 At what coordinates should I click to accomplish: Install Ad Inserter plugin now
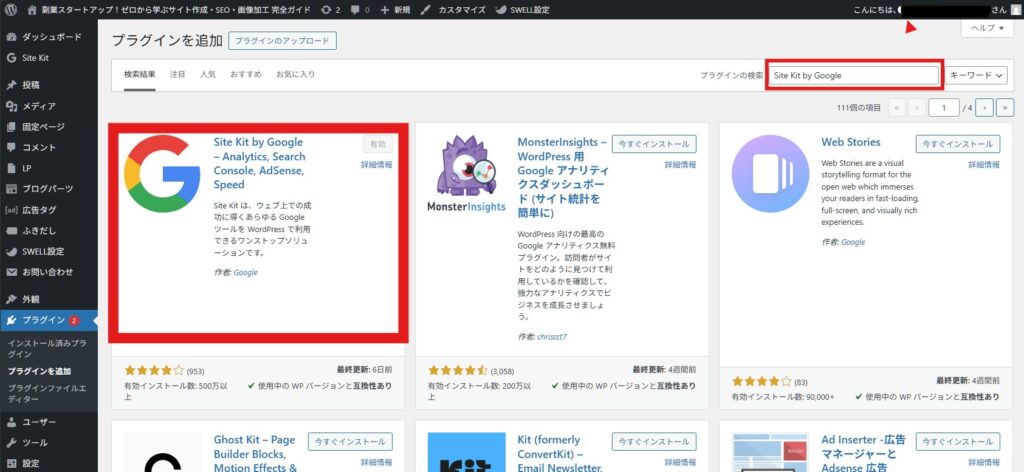pyautogui.click(x=958, y=441)
